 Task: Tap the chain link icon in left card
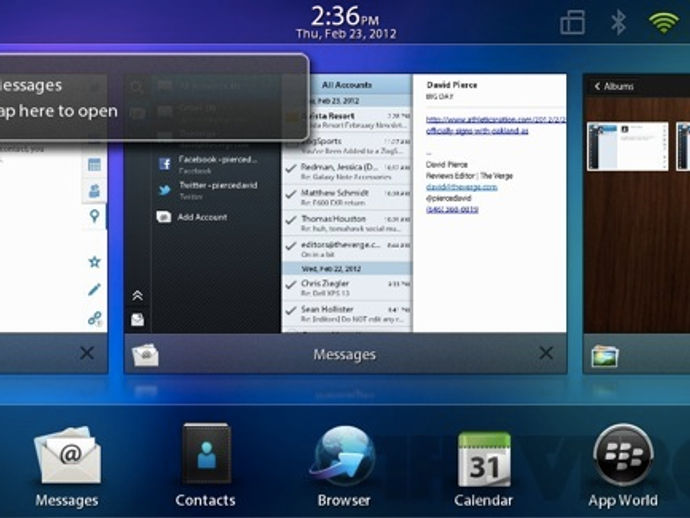tap(95, 317)
